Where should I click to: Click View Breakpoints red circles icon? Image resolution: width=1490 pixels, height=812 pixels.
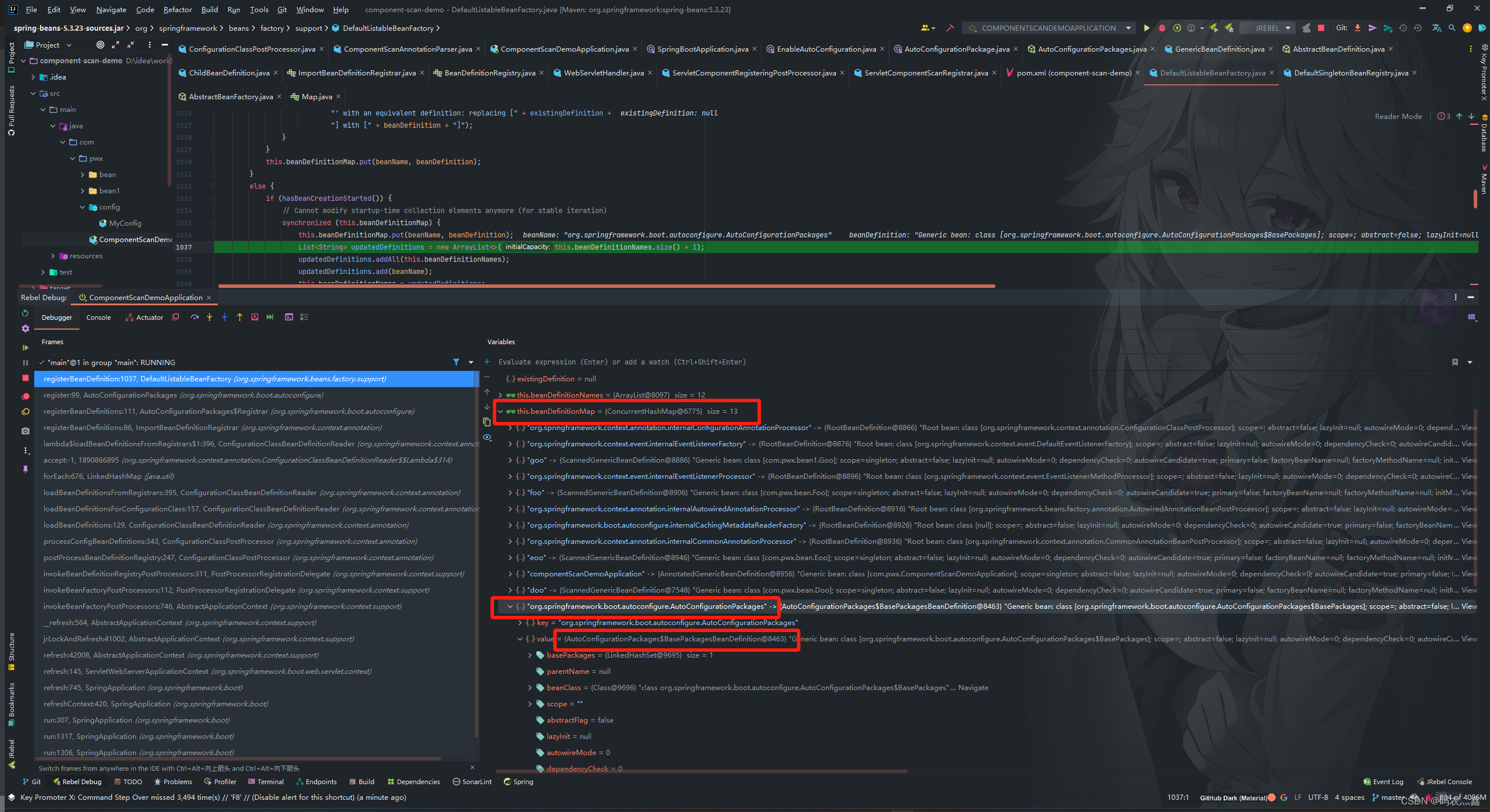[26, 396]
